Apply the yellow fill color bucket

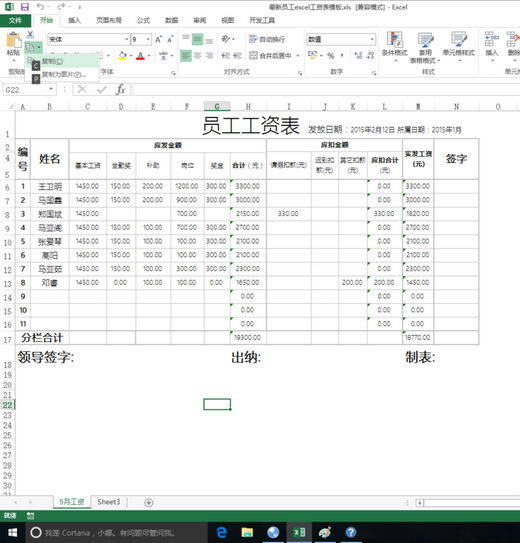point(122,55)
